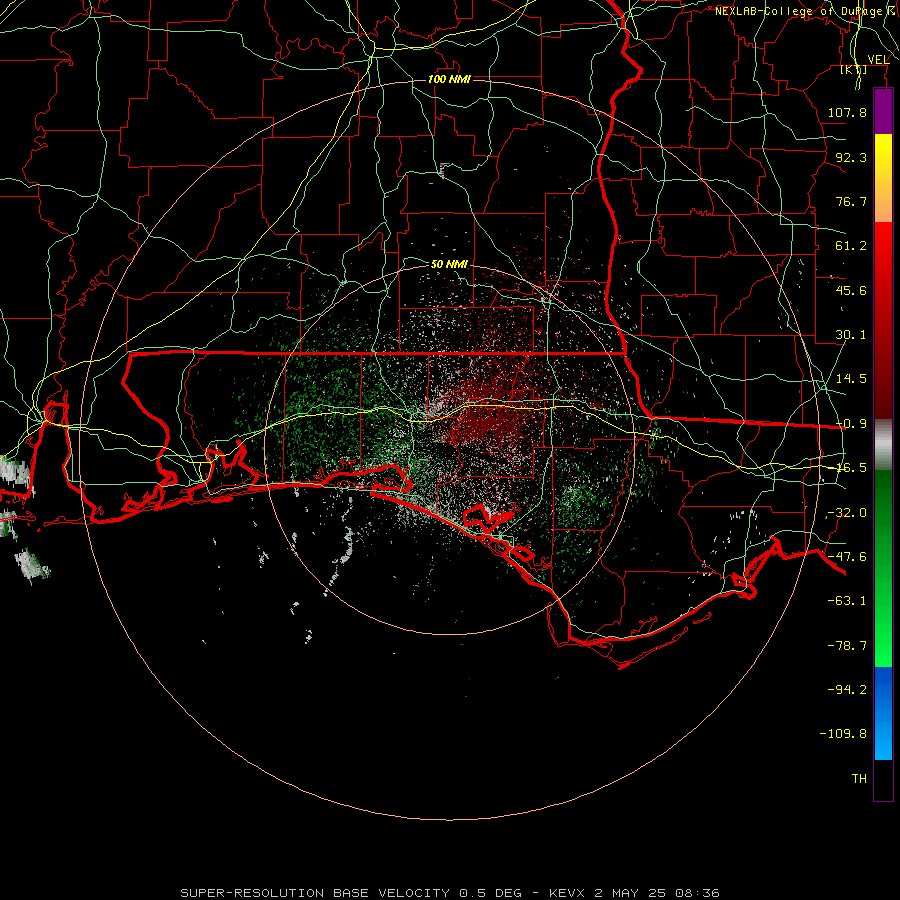Click the 107.8 value on the velocity scale

coord(847,112)
